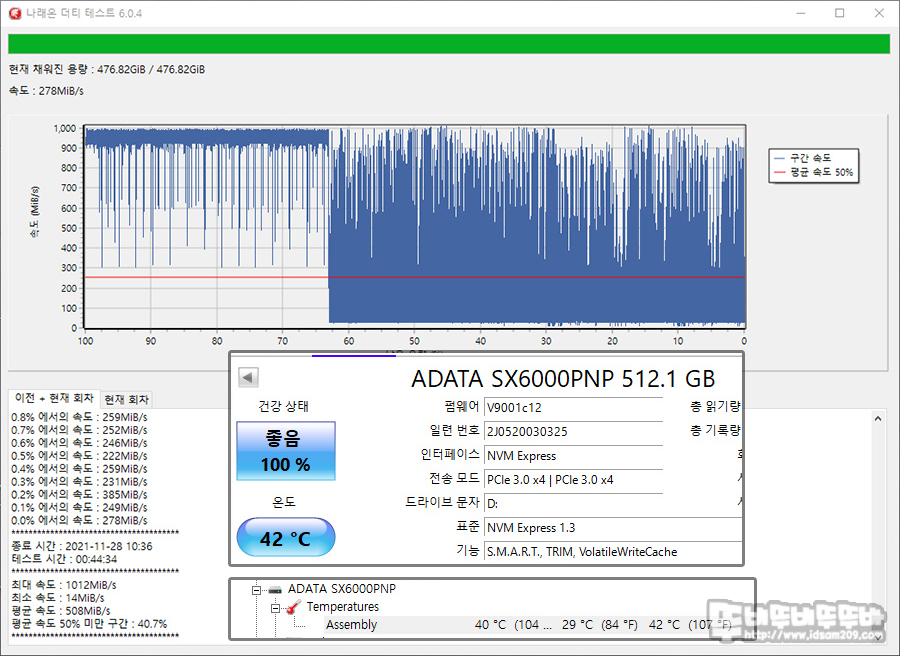Click the 평균 속도 50% red legend entry
This screenshot has height=656, width=900.
tap(813, 172)
